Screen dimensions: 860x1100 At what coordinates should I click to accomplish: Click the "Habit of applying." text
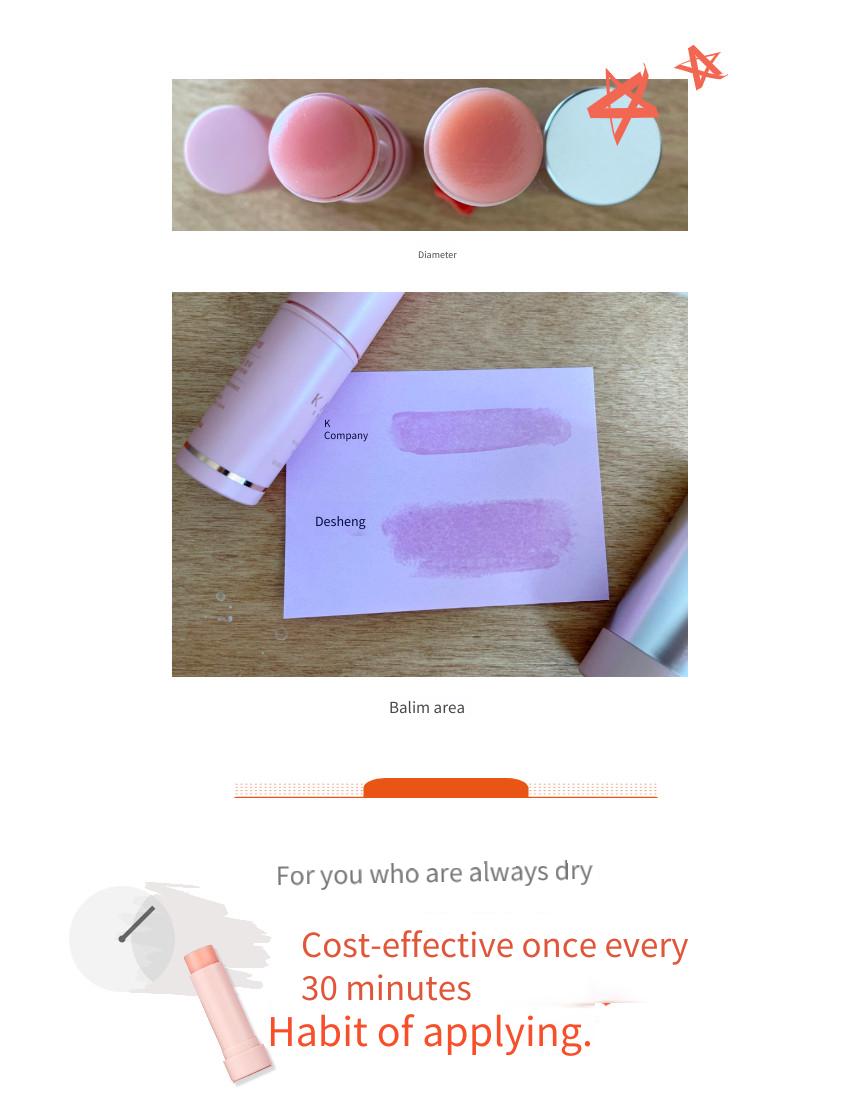point(430,1032)
